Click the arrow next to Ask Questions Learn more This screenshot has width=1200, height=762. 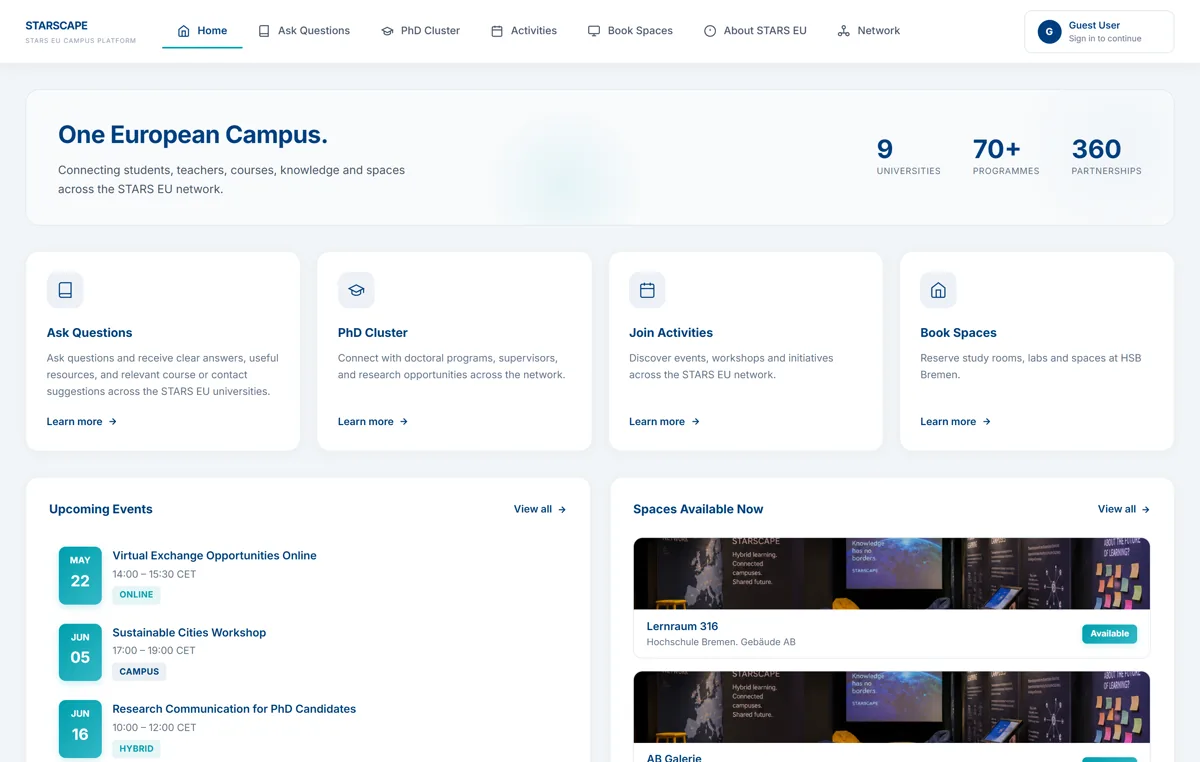point(113,422)
